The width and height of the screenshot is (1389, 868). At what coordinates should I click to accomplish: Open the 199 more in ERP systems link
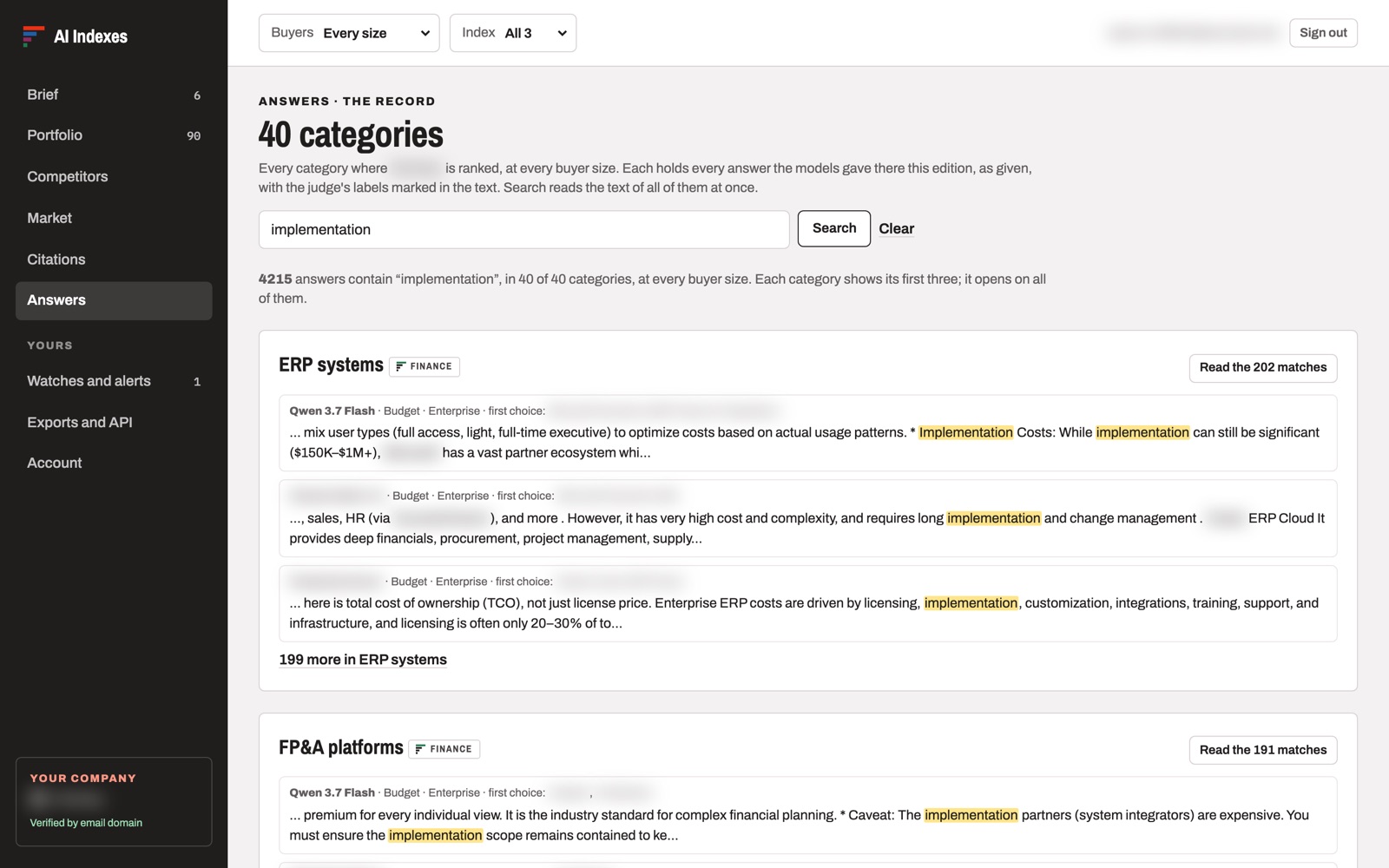pyautogui.click(x=363, y=660)
